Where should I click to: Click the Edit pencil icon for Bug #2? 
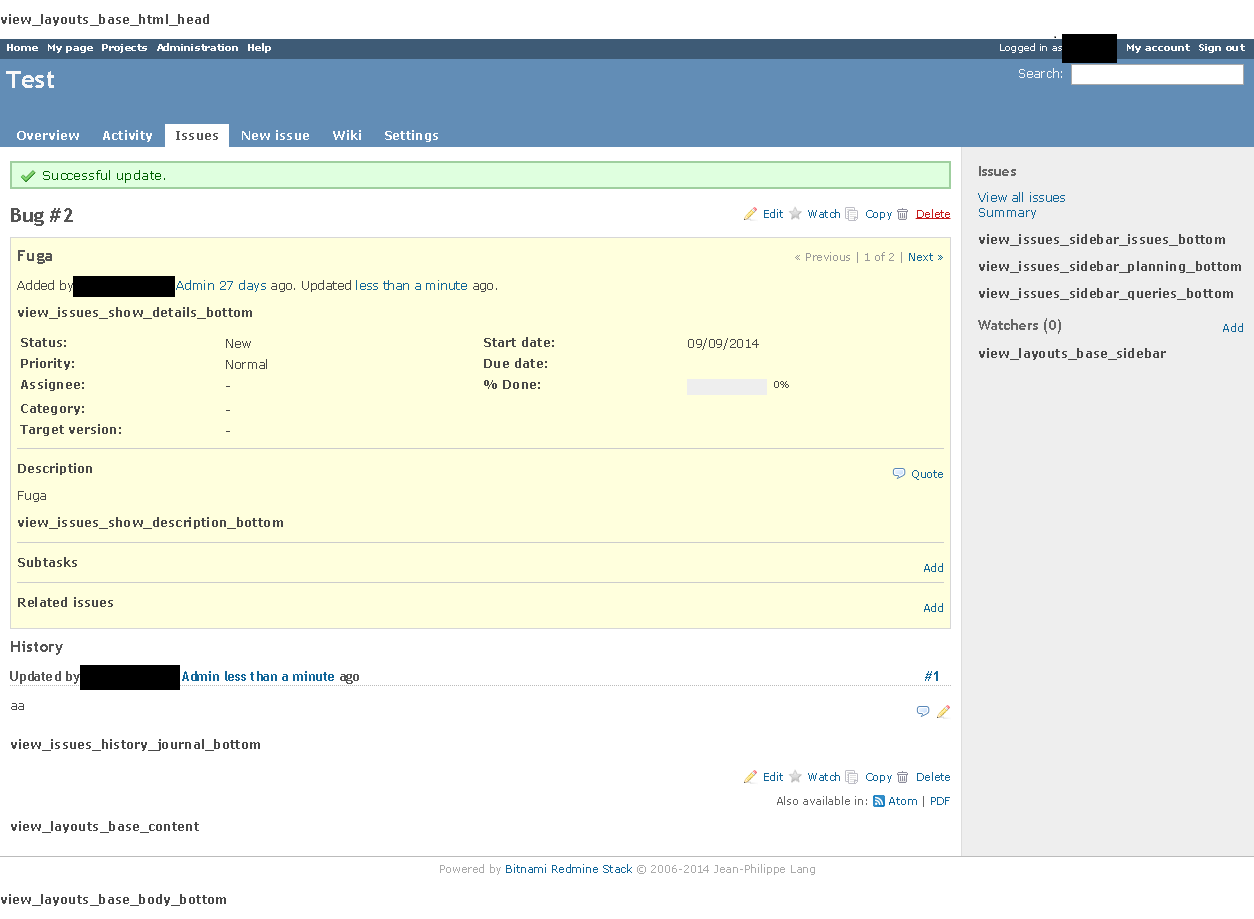click(x=751, y=214)
